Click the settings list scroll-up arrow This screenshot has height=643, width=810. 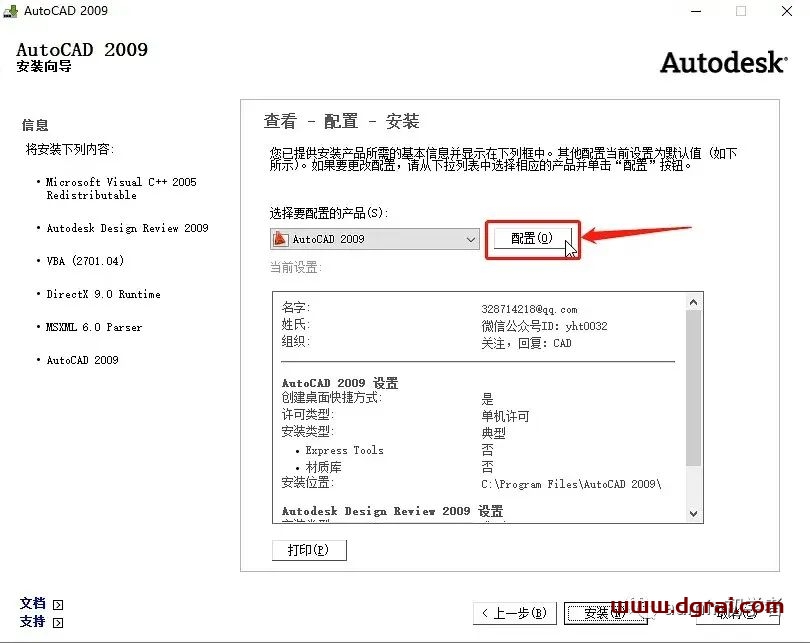694,302
